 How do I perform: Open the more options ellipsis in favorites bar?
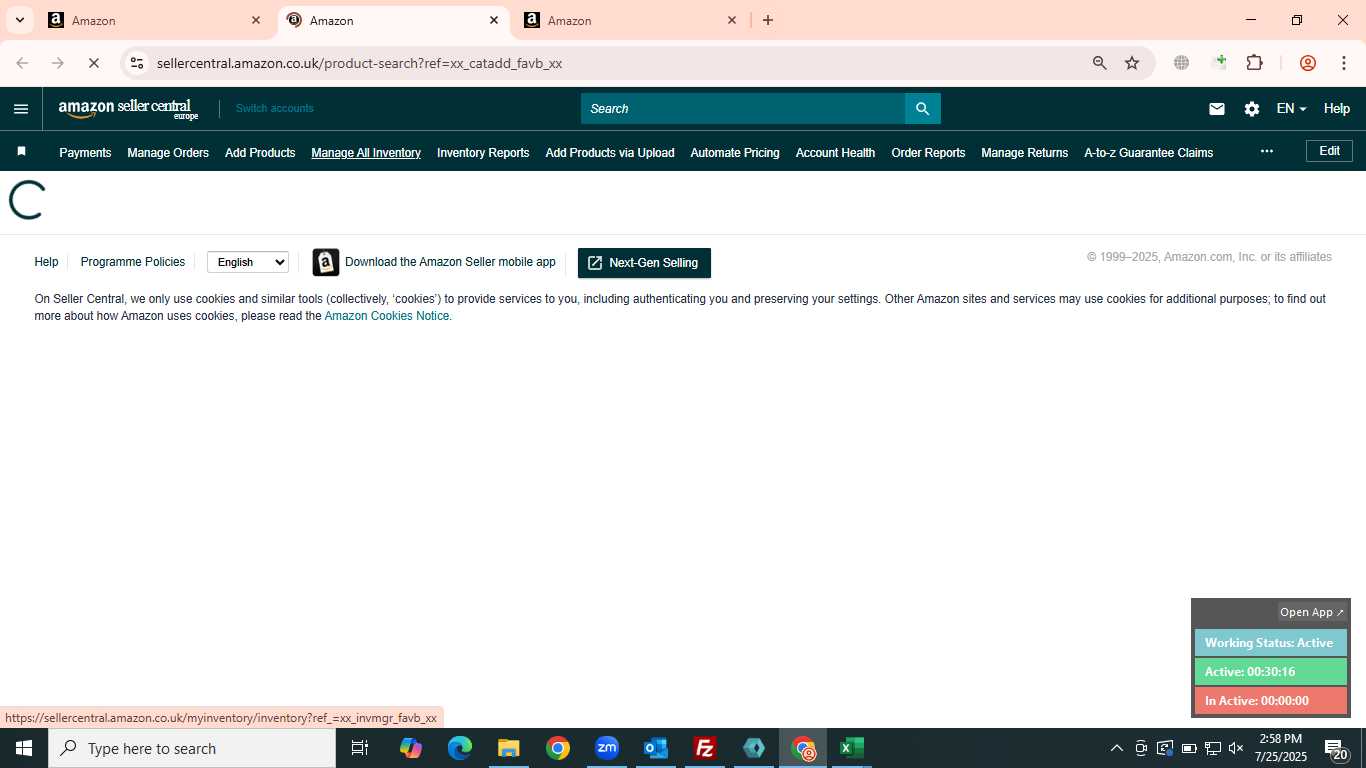(x=1267, y=151)
